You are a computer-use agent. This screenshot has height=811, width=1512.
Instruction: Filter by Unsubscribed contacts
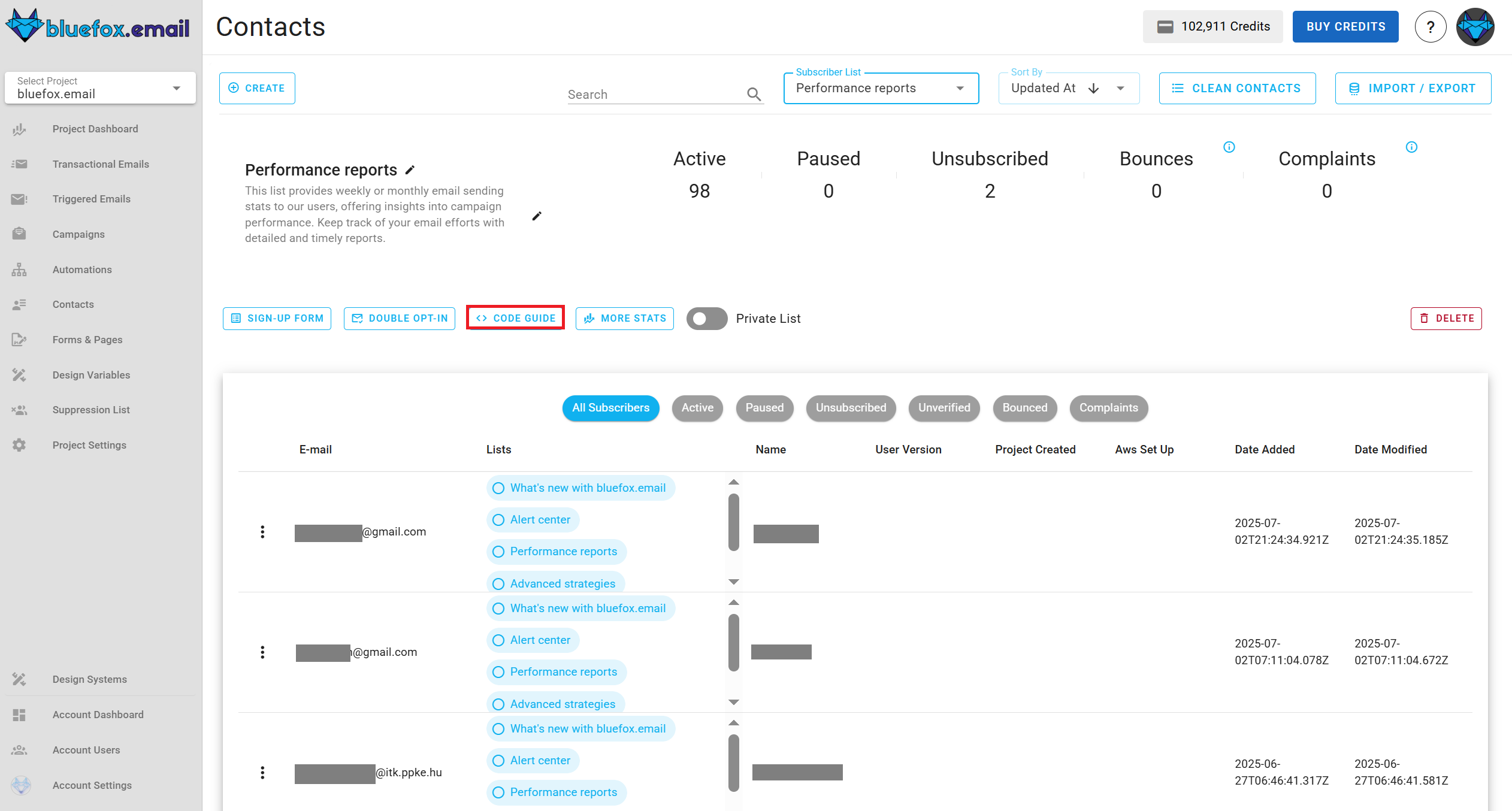[x=851, y=408]
